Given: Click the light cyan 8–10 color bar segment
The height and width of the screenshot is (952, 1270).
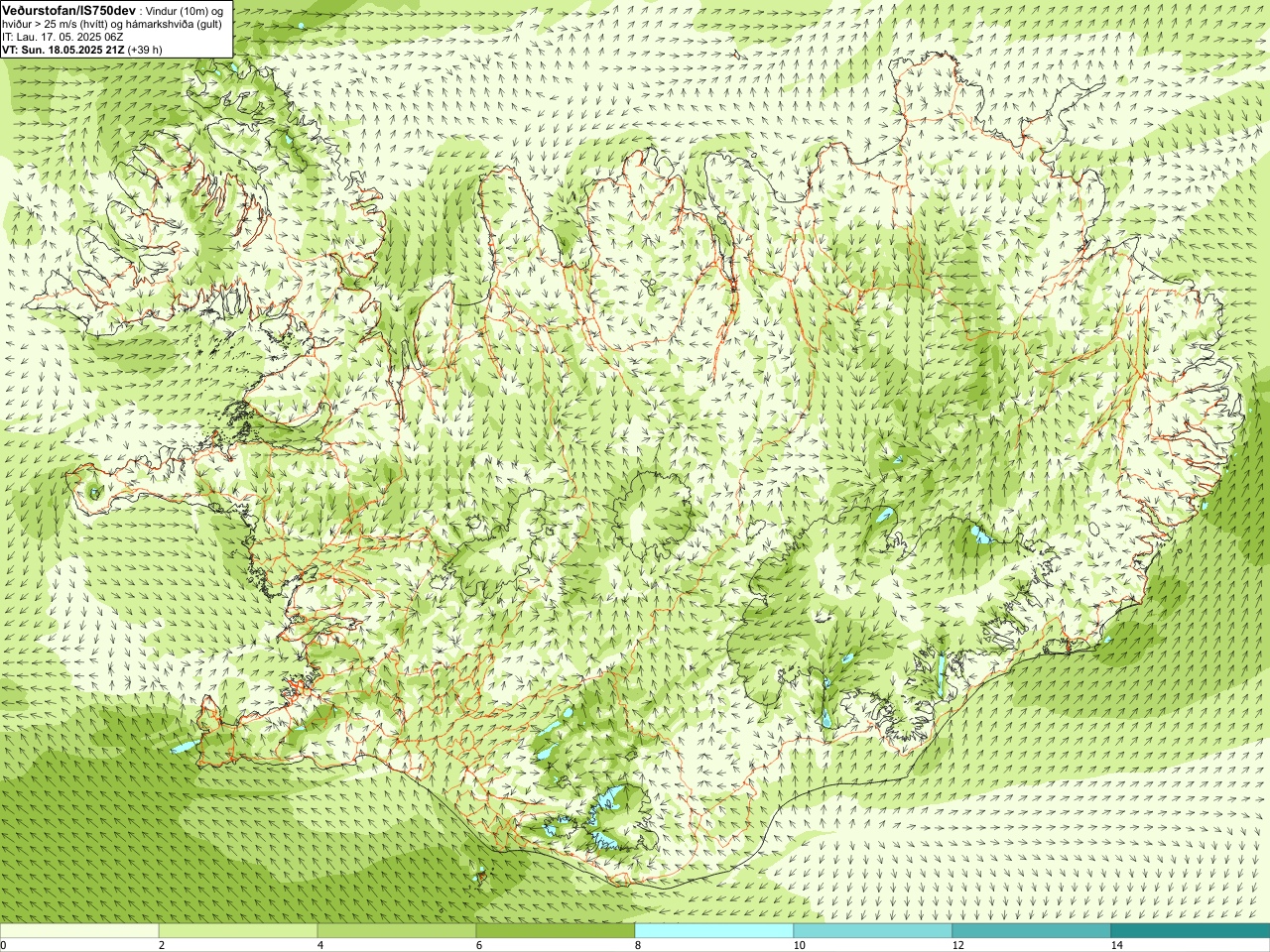Looking at the screenshot, I should point(714,930).
